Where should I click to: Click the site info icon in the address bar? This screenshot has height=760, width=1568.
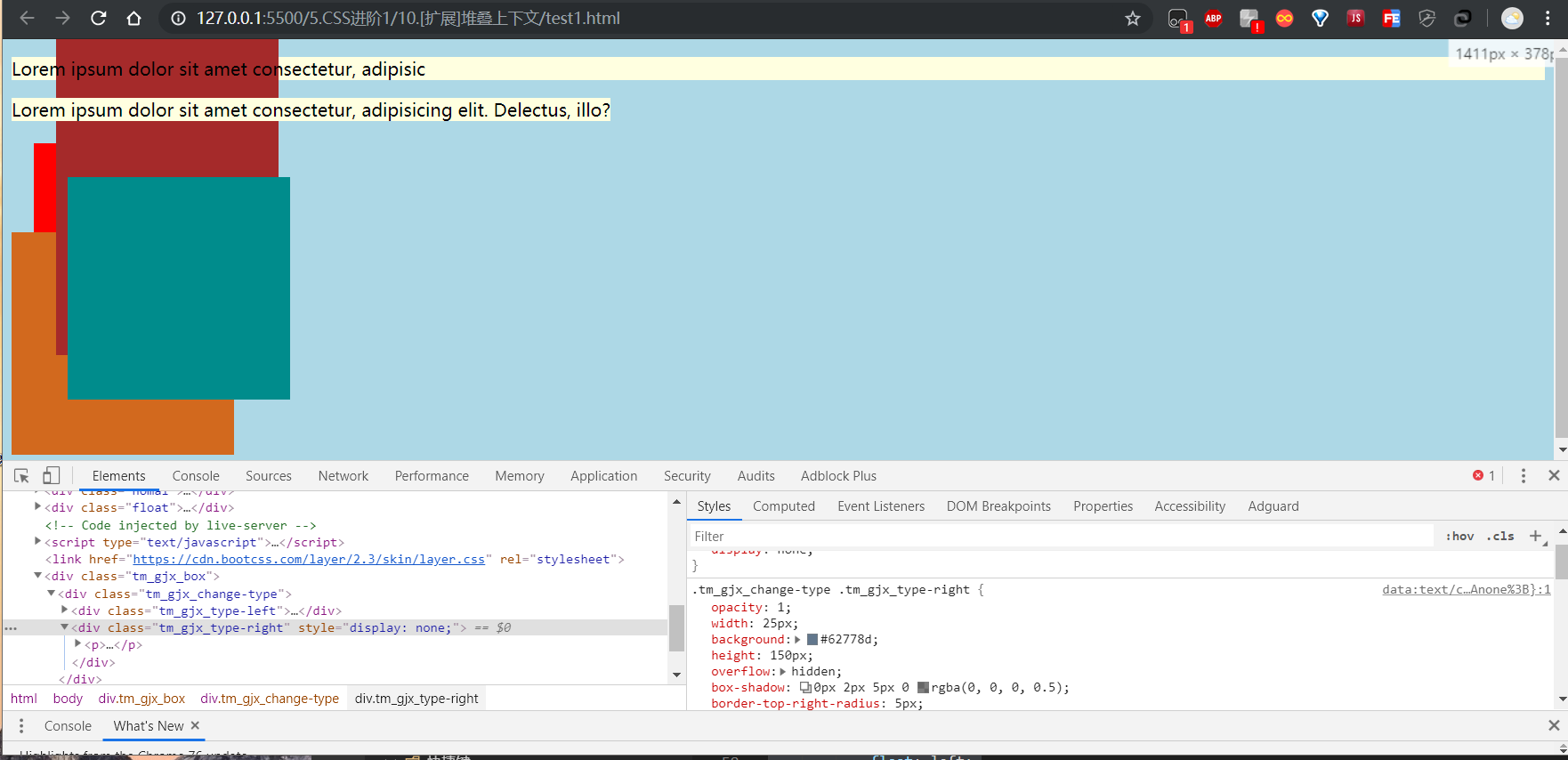pos(178,18)
